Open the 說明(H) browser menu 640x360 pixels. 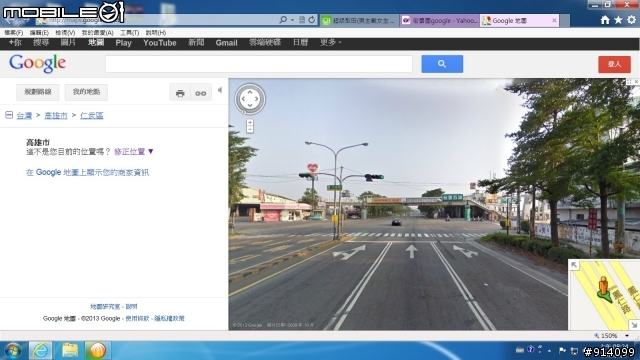156,33
